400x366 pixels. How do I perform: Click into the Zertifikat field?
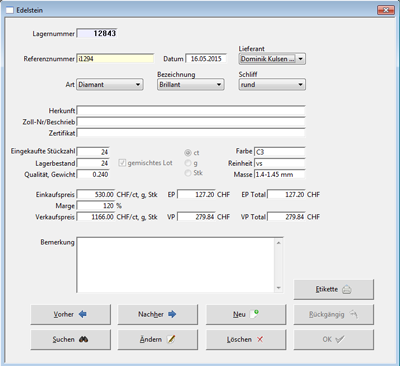point(191,133)
